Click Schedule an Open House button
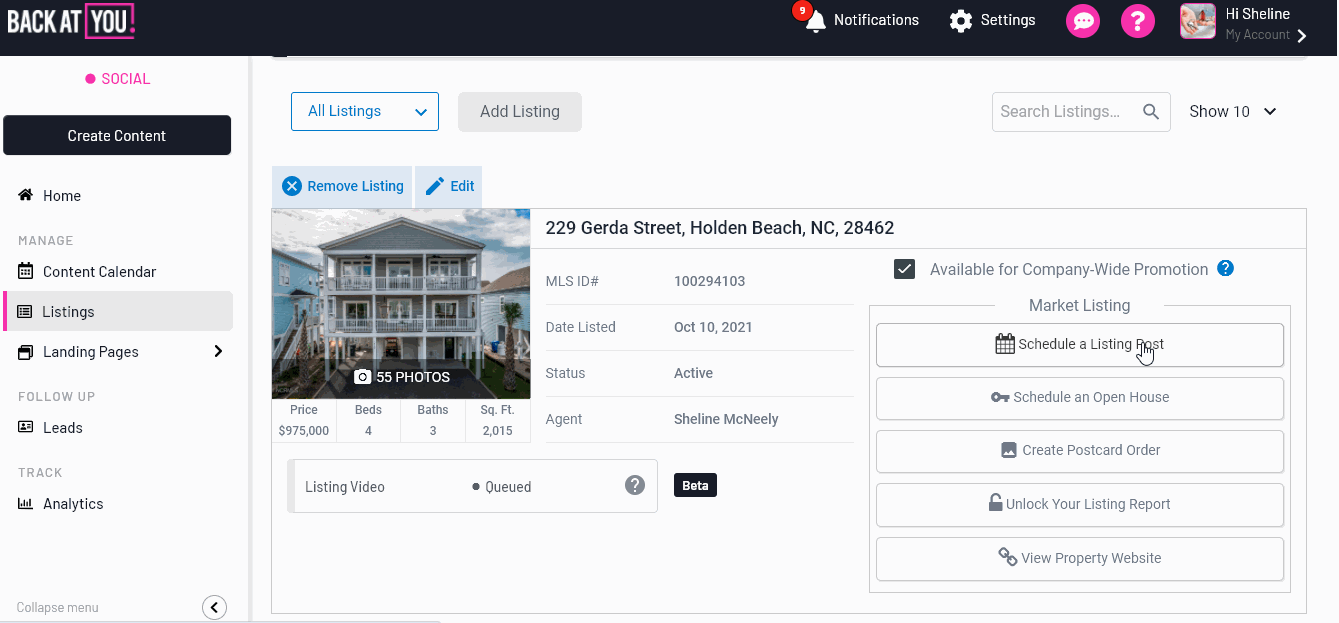 pos(1080,398)
